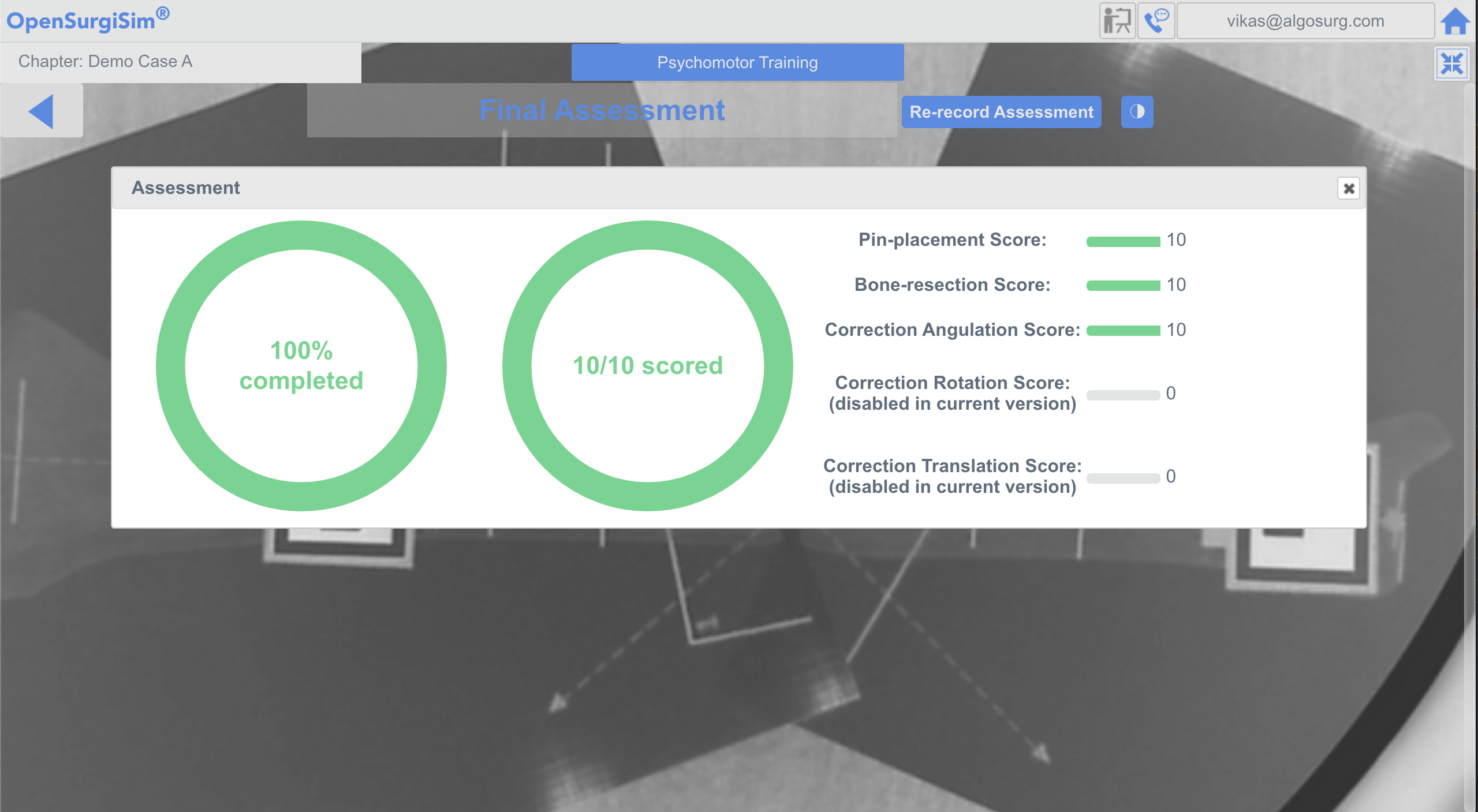Toggle the contrast half-circle button

[x=1137, y=111]
